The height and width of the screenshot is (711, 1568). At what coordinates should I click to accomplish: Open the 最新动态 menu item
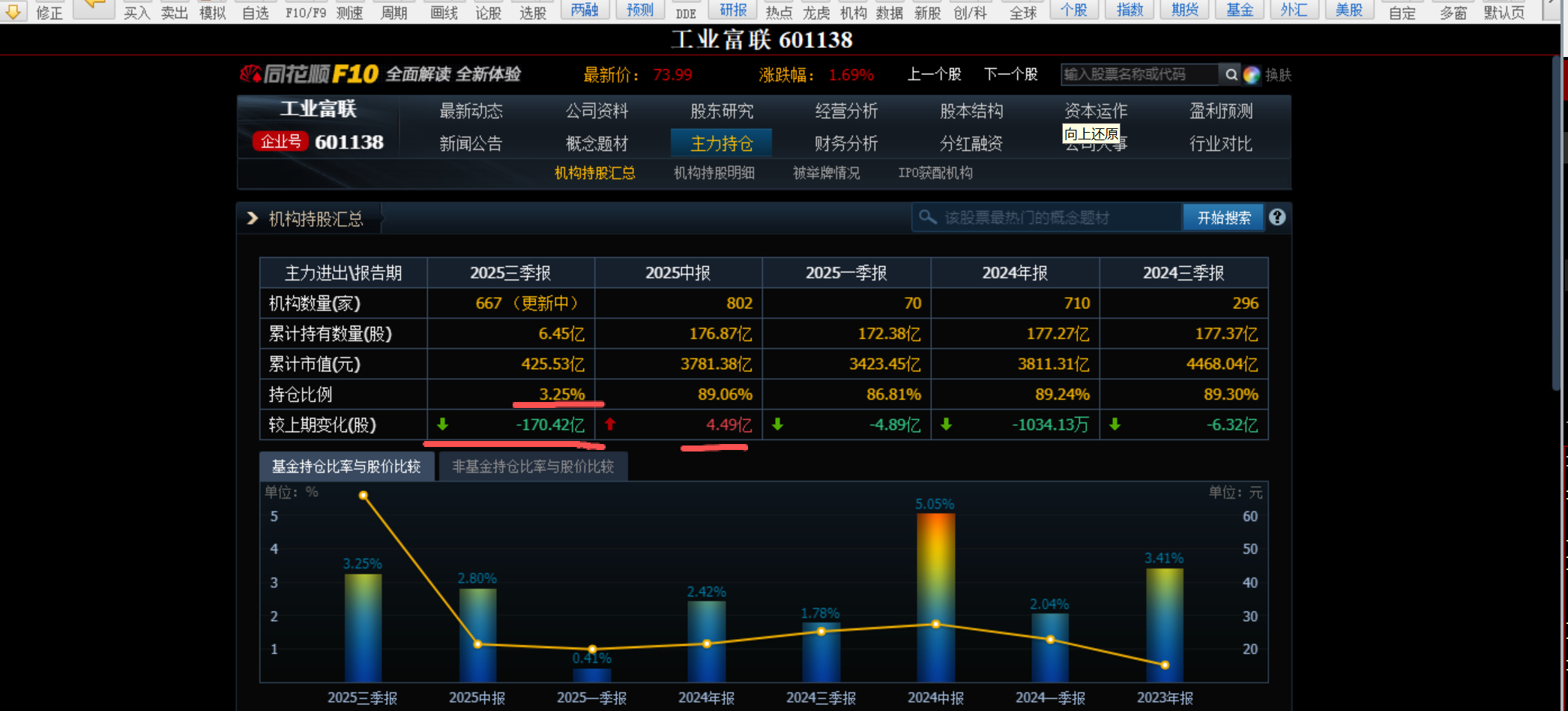click(x=471, y=111)
